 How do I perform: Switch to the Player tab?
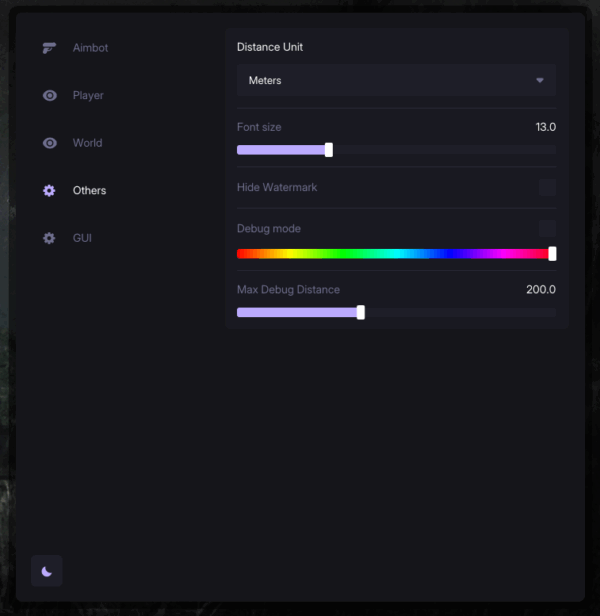[x=88, y=95]
